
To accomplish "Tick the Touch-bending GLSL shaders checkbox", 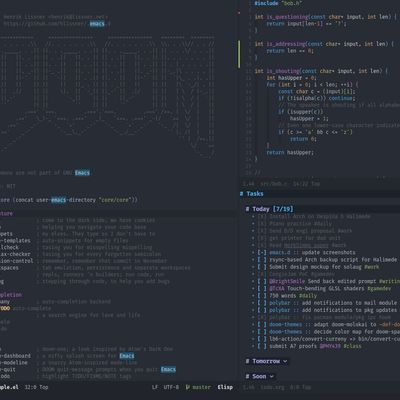I will [262, 289].
